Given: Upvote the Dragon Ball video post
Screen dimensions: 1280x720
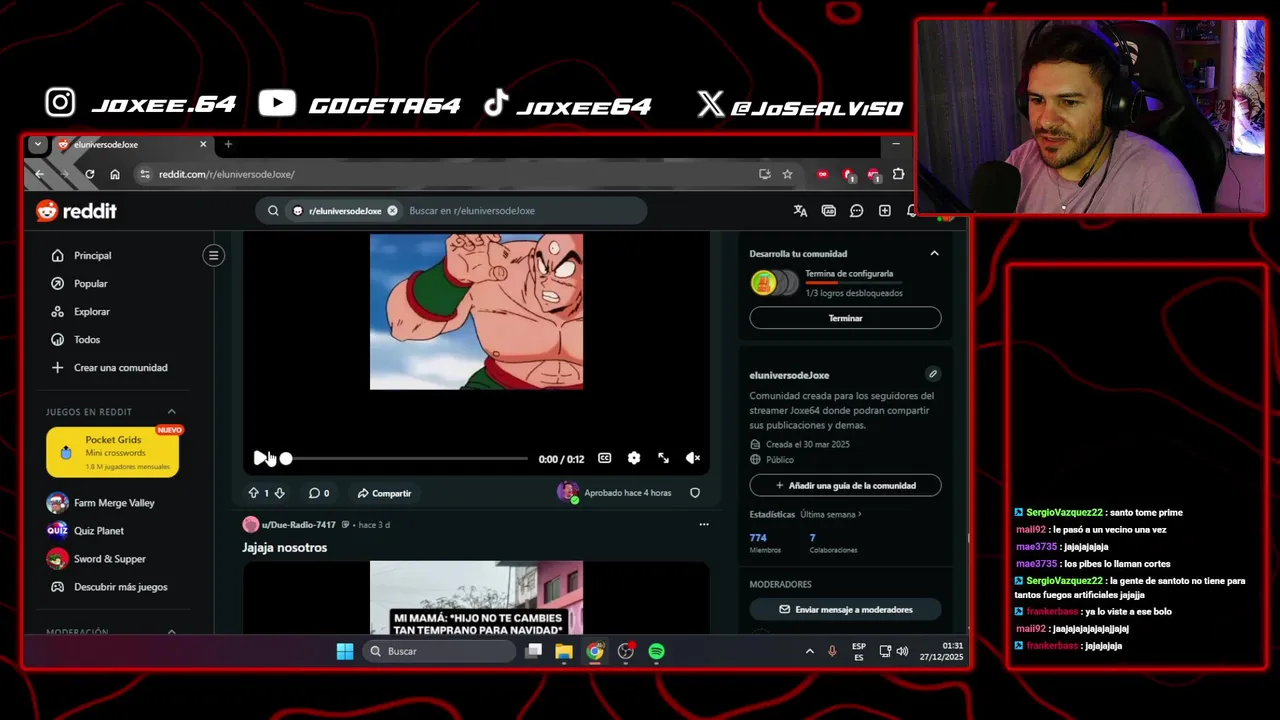Looking at the screenshot, I should (x=253, y=493).
